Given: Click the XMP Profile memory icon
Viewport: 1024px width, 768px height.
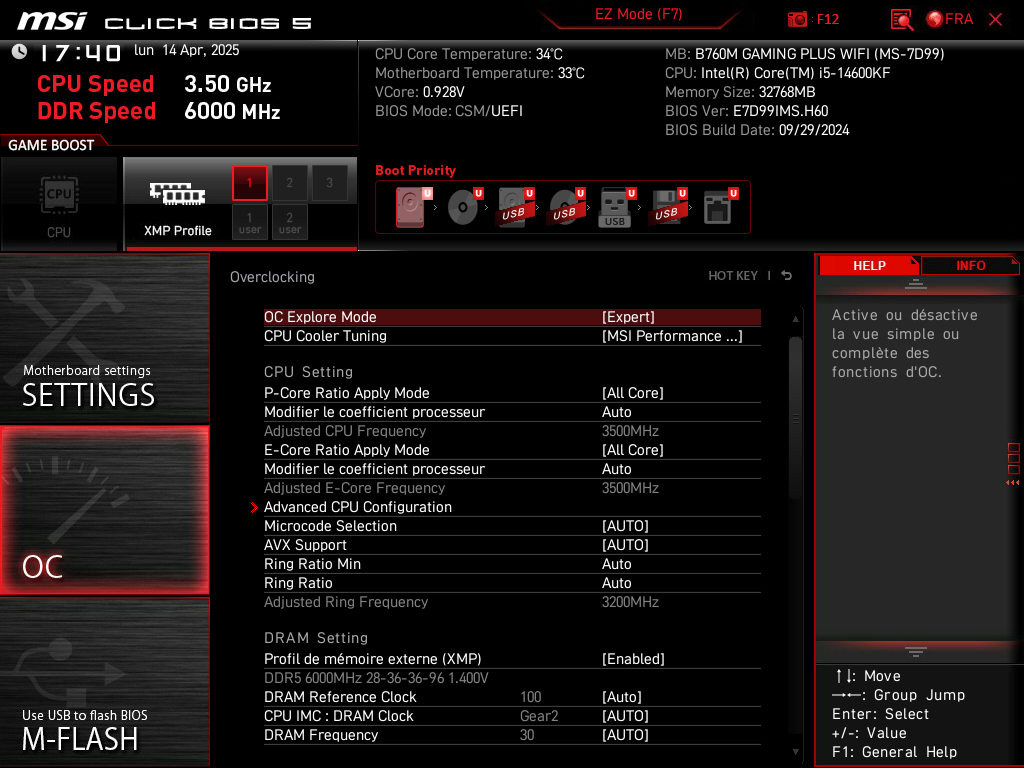Looking at the screenshot, I should (x=178, y=194).
